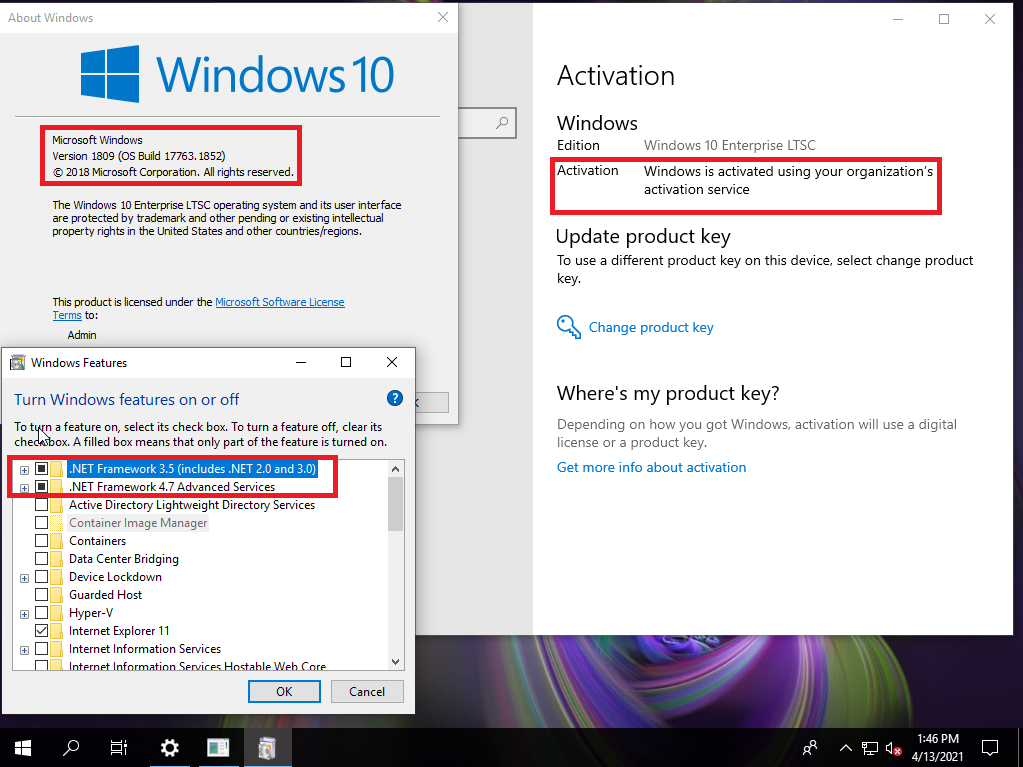Viewport: 1023px width, 767px height.
Task: Check Guarded Host feature box
Action: [41, 595]
